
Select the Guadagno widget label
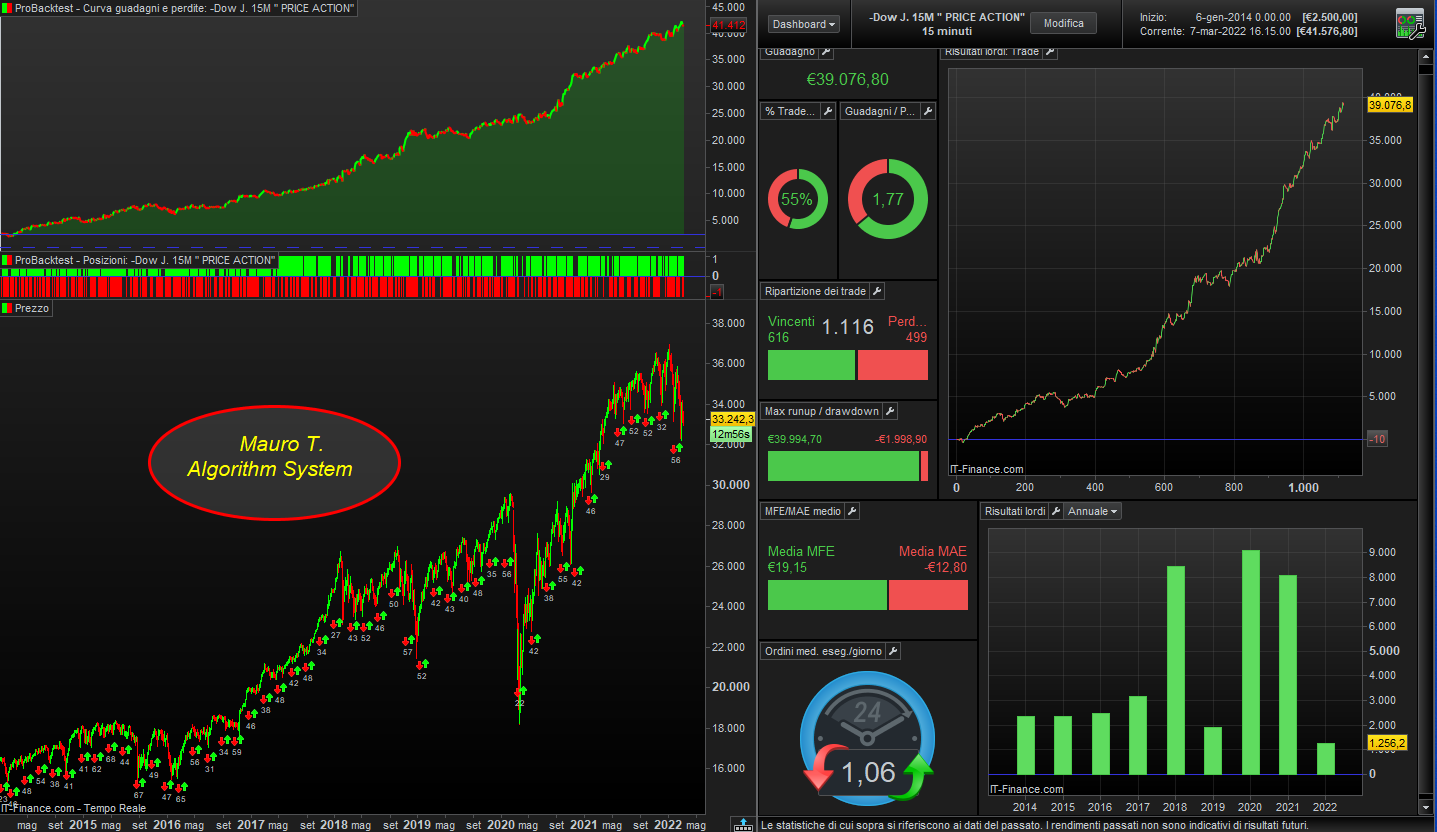tap(790, 52)
